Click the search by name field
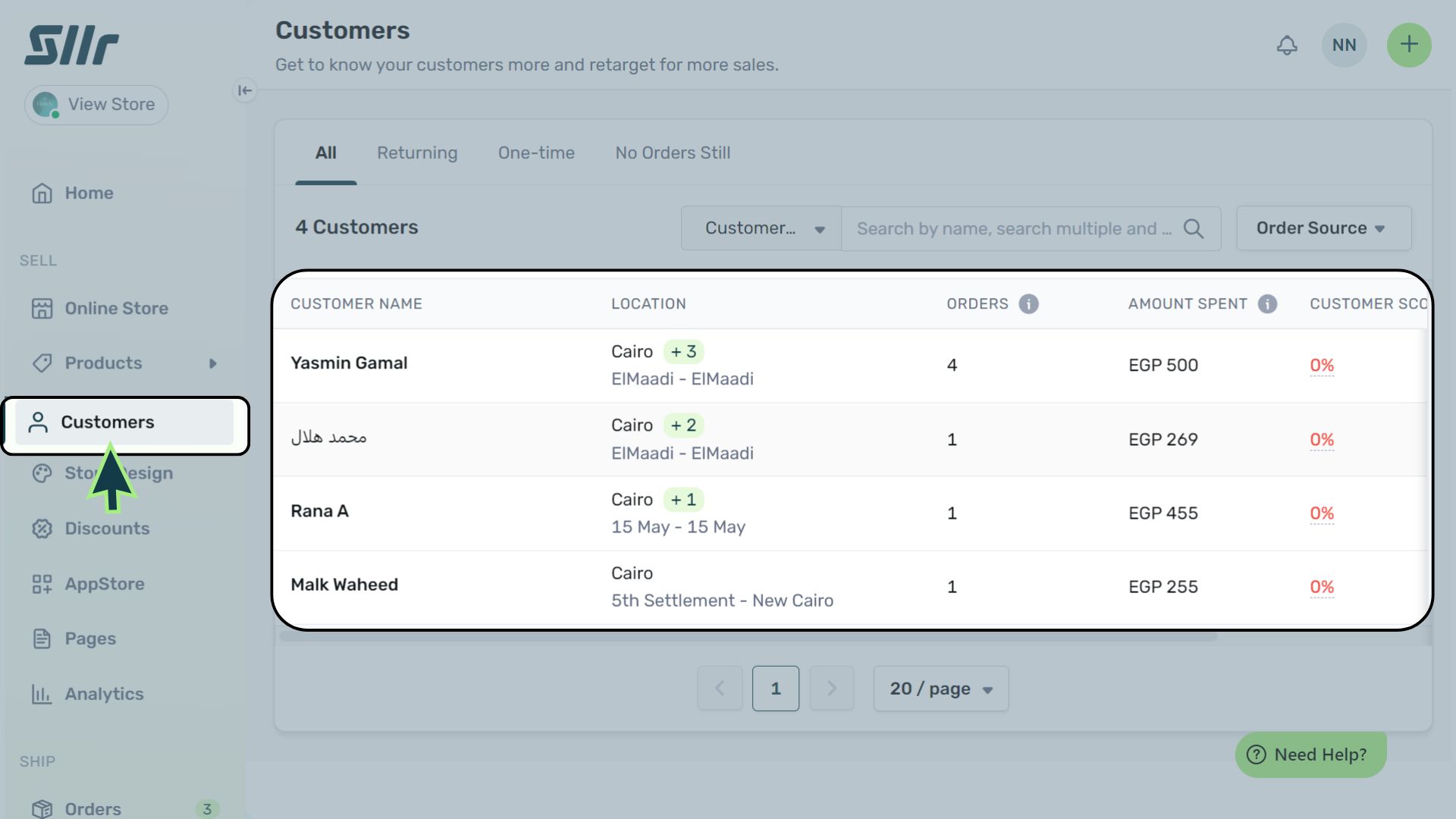The width and height of the screenshot is (1456, 819). pos(1012,229)
